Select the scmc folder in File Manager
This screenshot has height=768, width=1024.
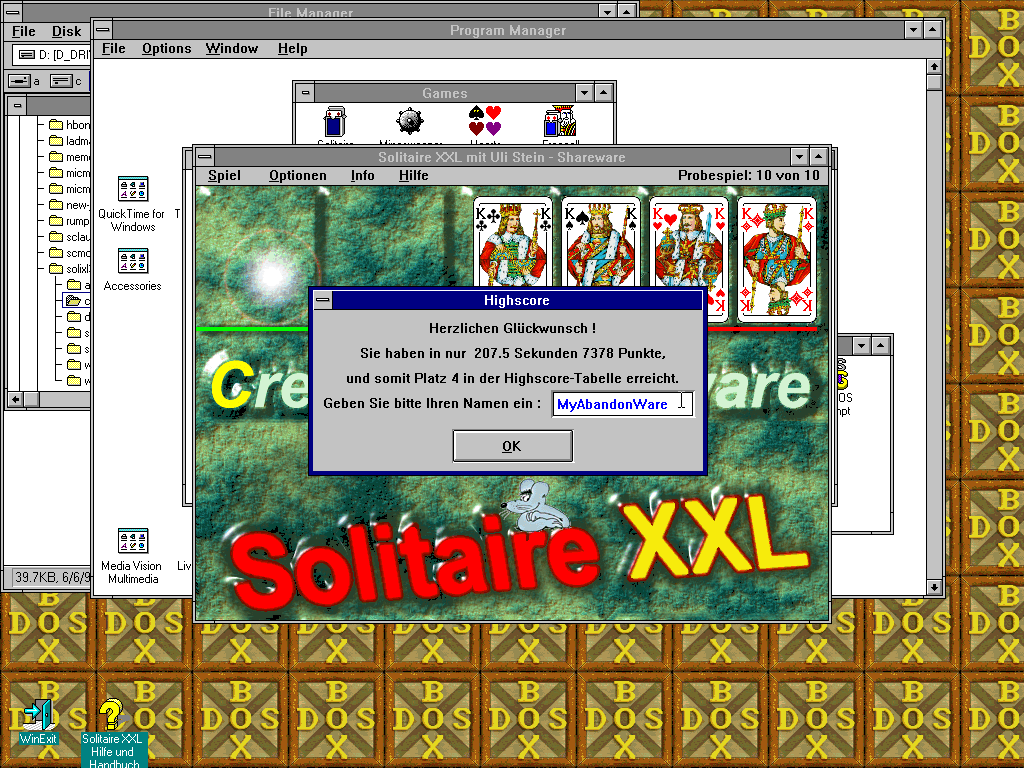(x=70, y=253)
